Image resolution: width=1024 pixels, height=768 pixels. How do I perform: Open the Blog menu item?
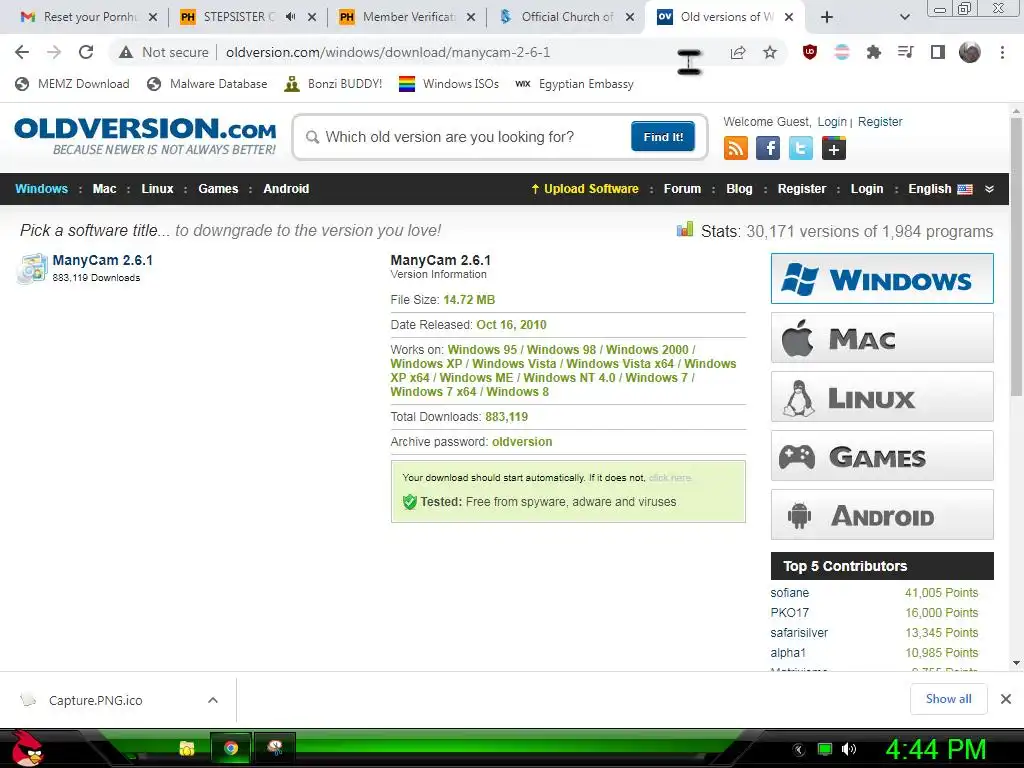point(739,189)
